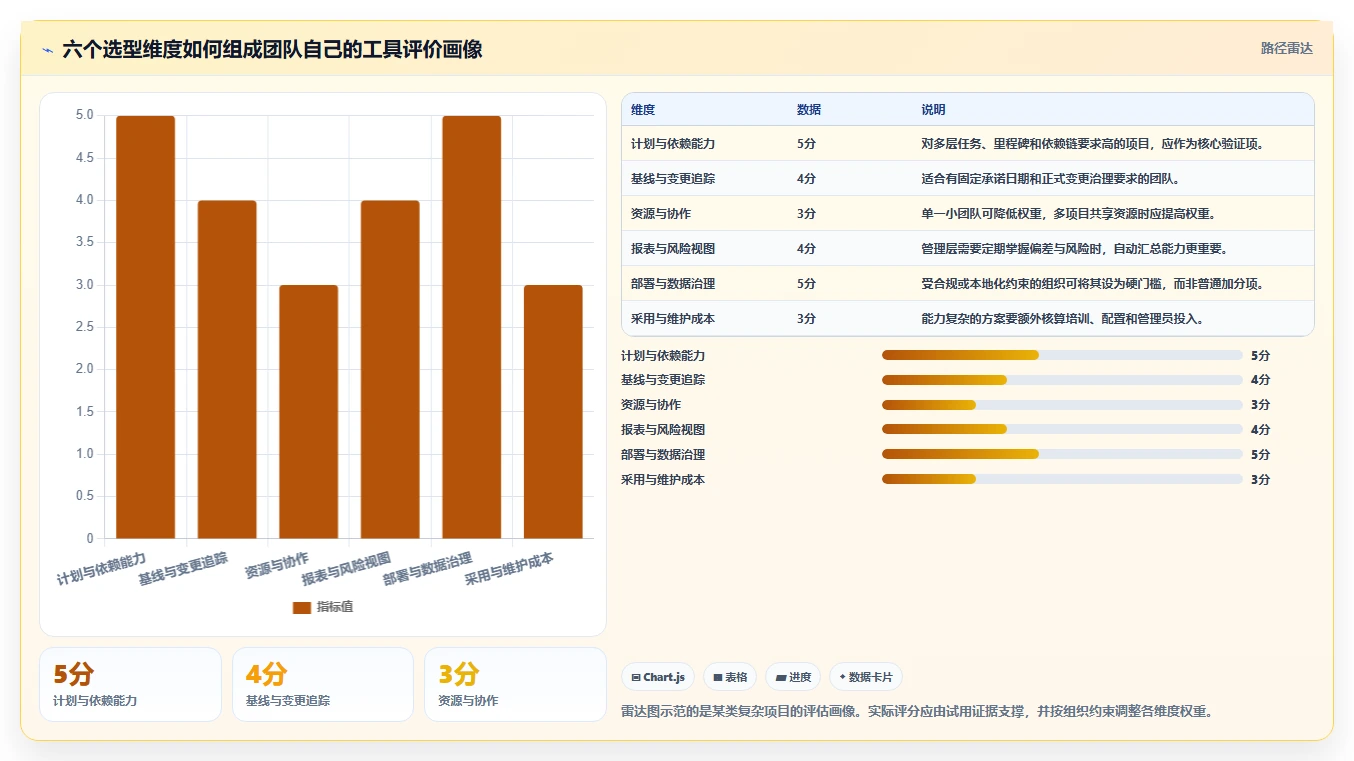
Task: Click the 计划与依赖能力 progress bar
Action: click(1062, 355)
